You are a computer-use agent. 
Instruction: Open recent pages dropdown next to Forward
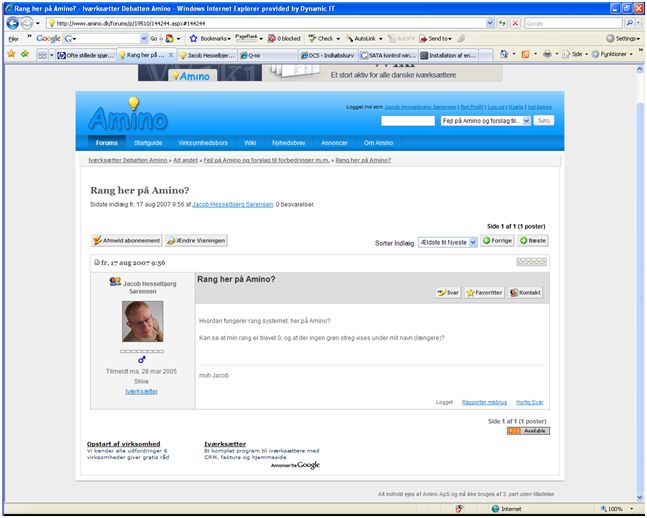click(x=38, y=24)
